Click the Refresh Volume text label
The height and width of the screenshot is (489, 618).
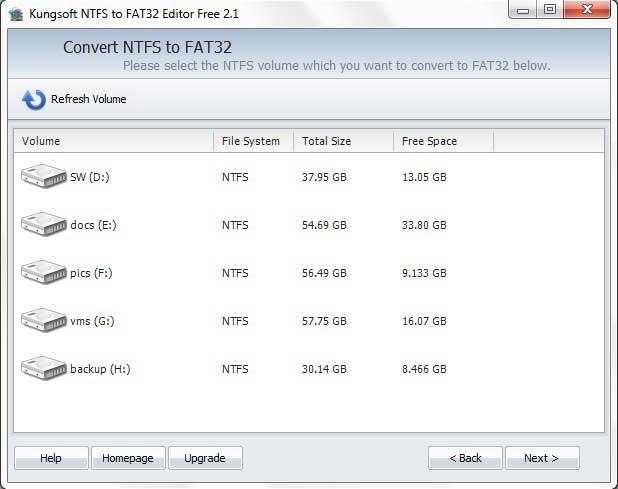pyautogui.click(x=88, y=99)
